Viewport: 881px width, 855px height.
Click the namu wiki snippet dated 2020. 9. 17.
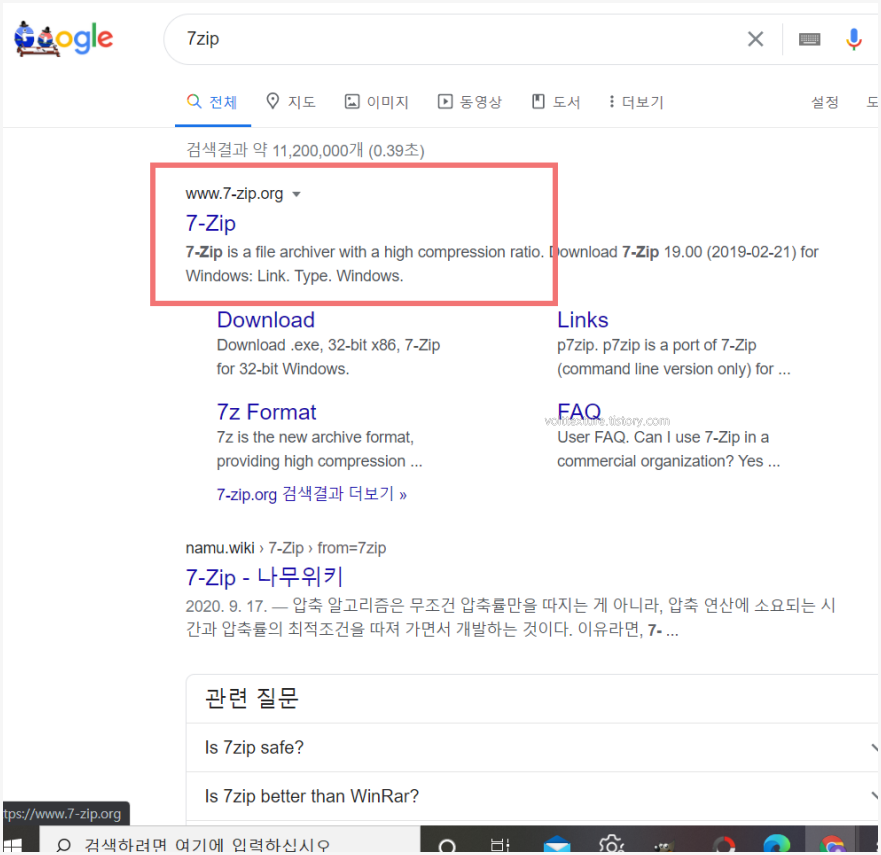(510, 617)
